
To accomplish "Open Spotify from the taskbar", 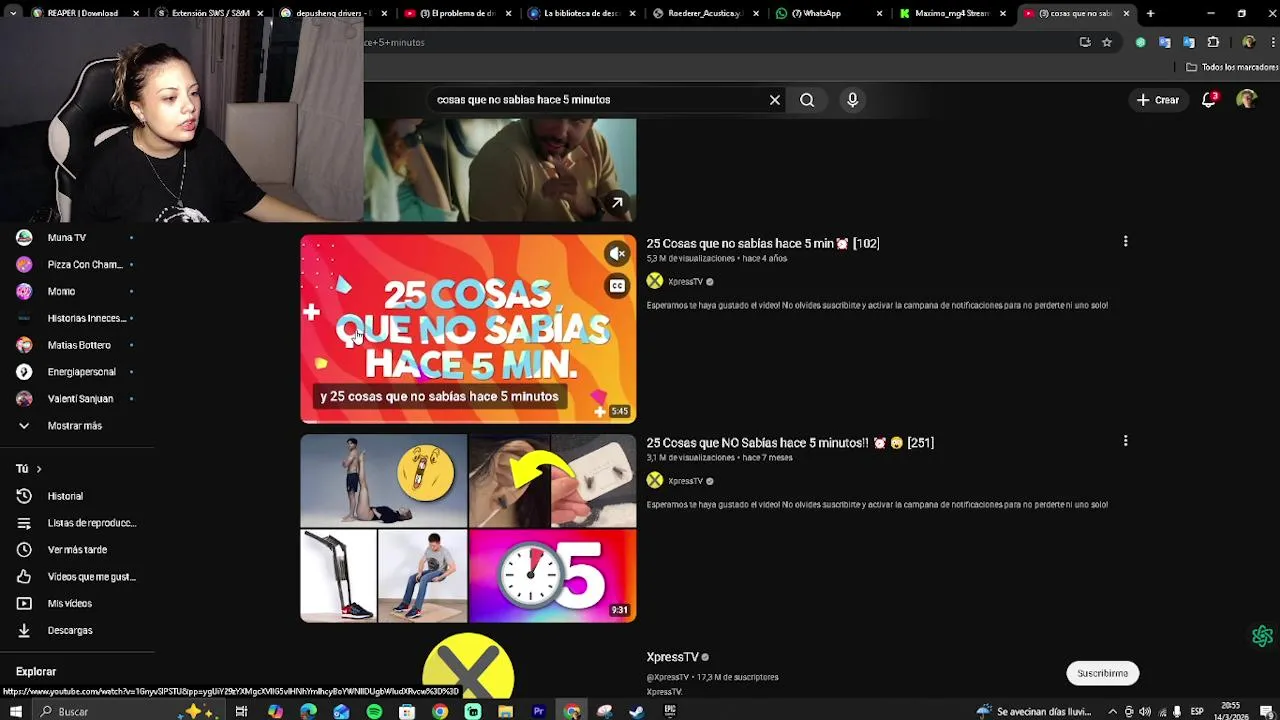I will click(x=374, y=711).
